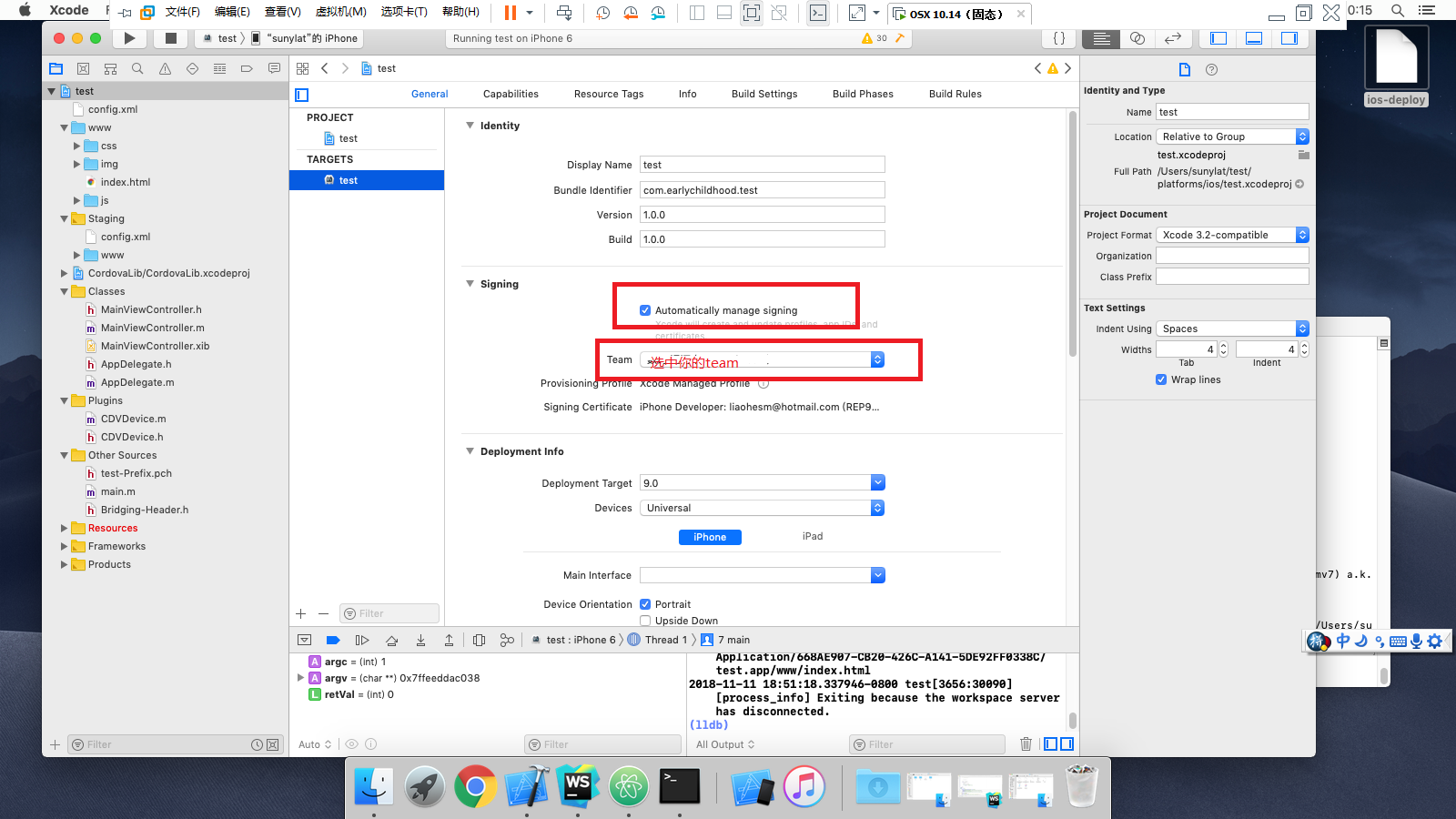The height and width of the screenshot is (819, 1456).
Task: Open Indent Using Spaces dropdown
Action: 1232,329
